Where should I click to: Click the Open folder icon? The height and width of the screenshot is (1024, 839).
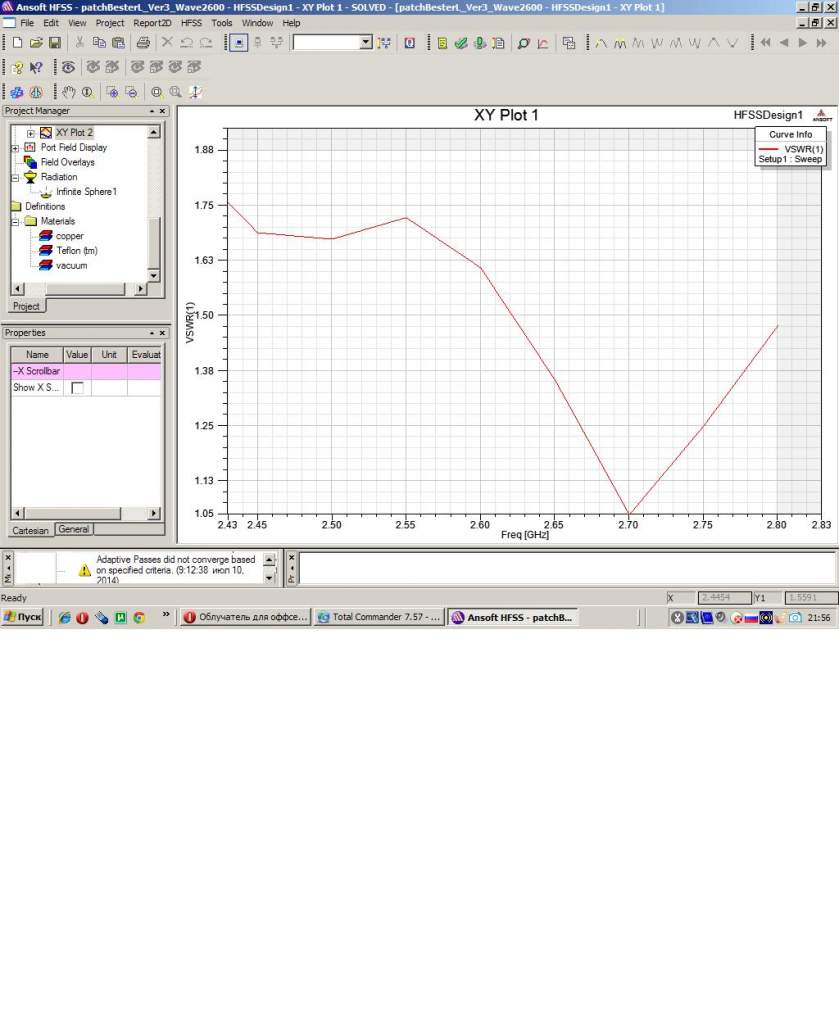pos(36,43)
